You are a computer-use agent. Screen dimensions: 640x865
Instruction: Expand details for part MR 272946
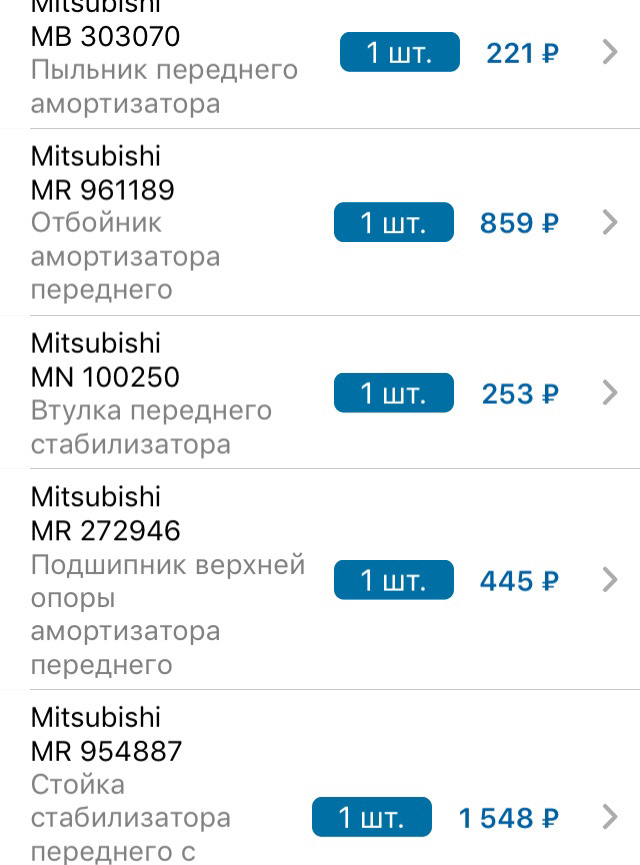click(x=610, y=580)
